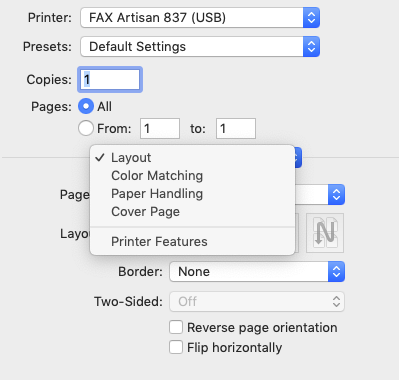Click the Pages per Sheet blue arrows
The image size is (399, 380).
tap(336, 195)
